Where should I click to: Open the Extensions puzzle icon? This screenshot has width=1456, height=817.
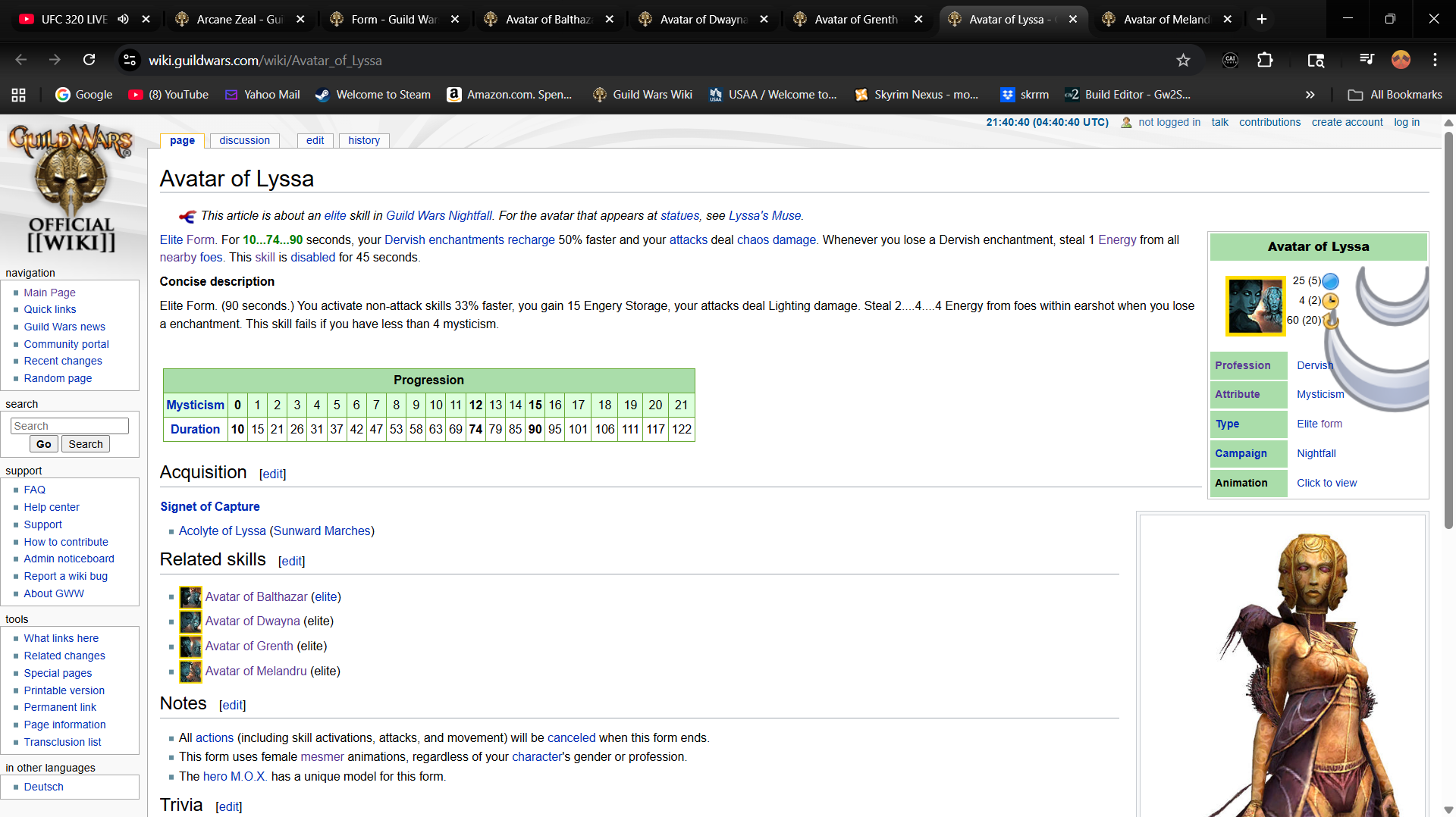coord(1265,60)
